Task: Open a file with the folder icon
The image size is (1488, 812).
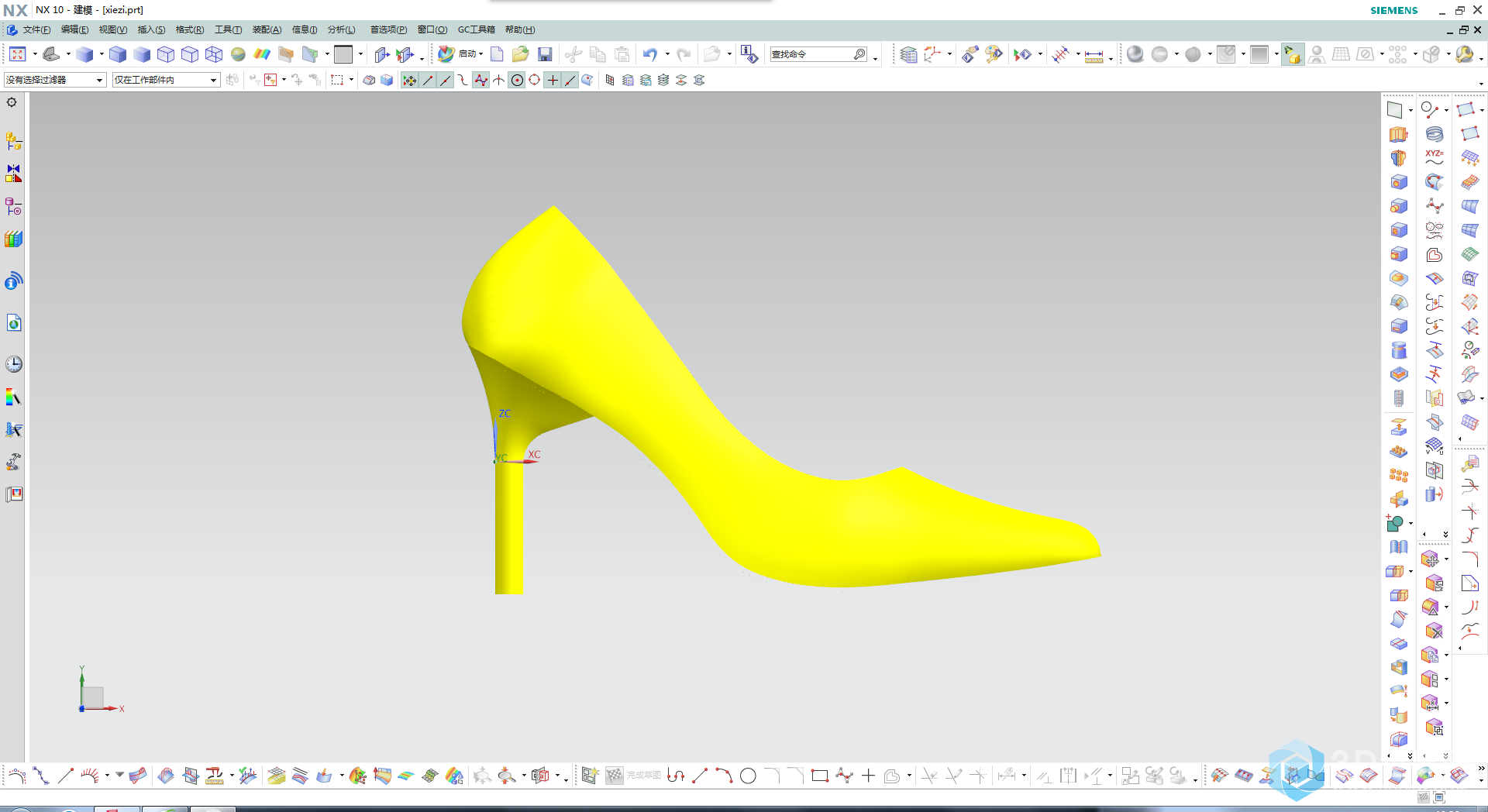Action: (x=521, y=54)
